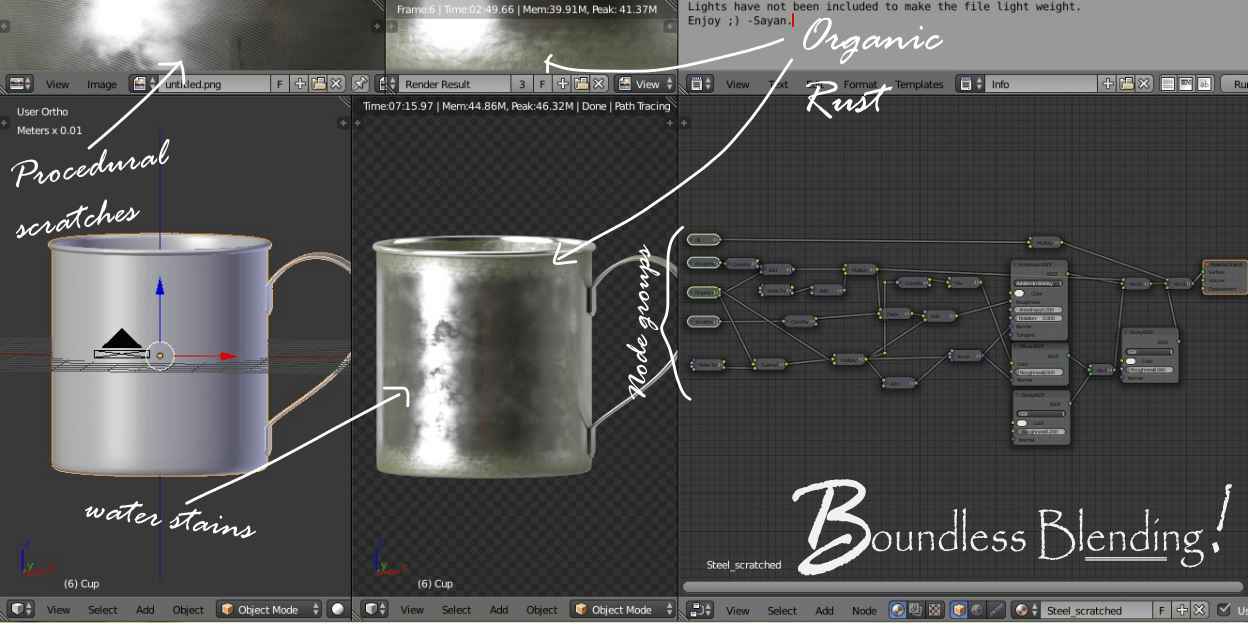Image resolution: width=1248 pixels, height=623 pixels.
Task: Unlink the untitled.png image
Action: coord(336,84)
